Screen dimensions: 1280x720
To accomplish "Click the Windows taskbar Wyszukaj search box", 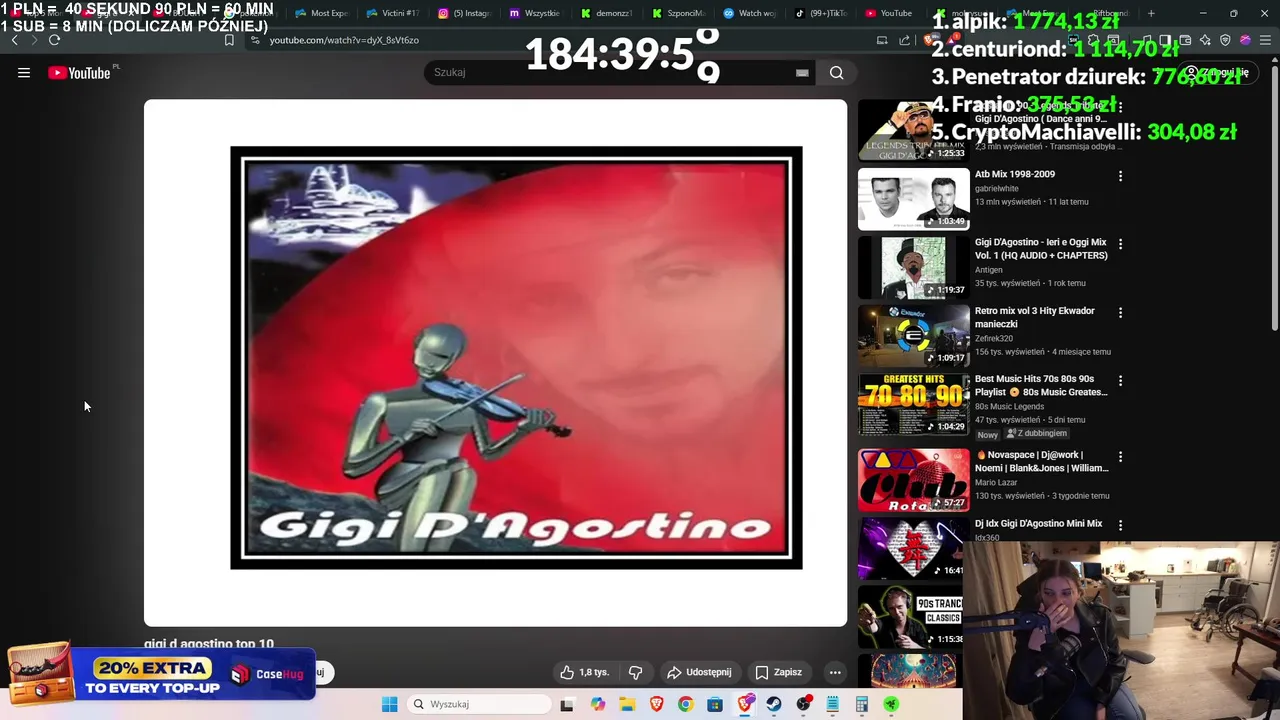I will pos(480,704).
